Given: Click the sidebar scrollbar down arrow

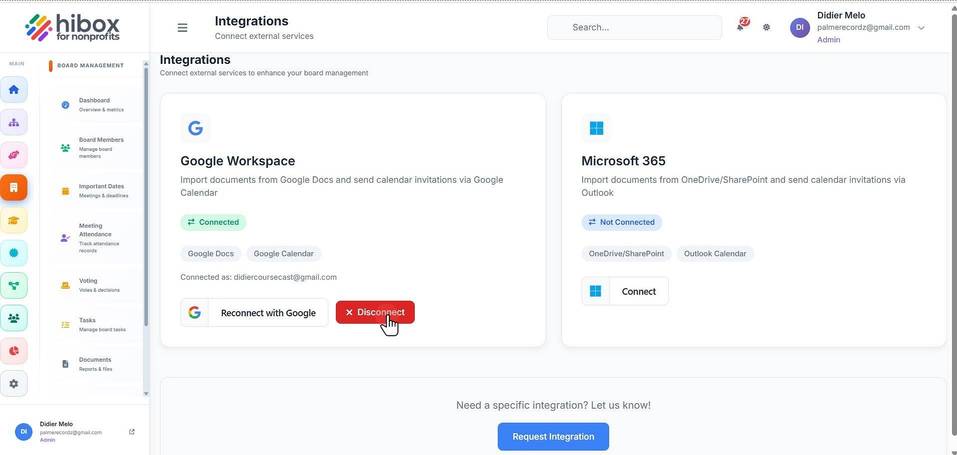Looking at the screenshot, I should (146, 394).
